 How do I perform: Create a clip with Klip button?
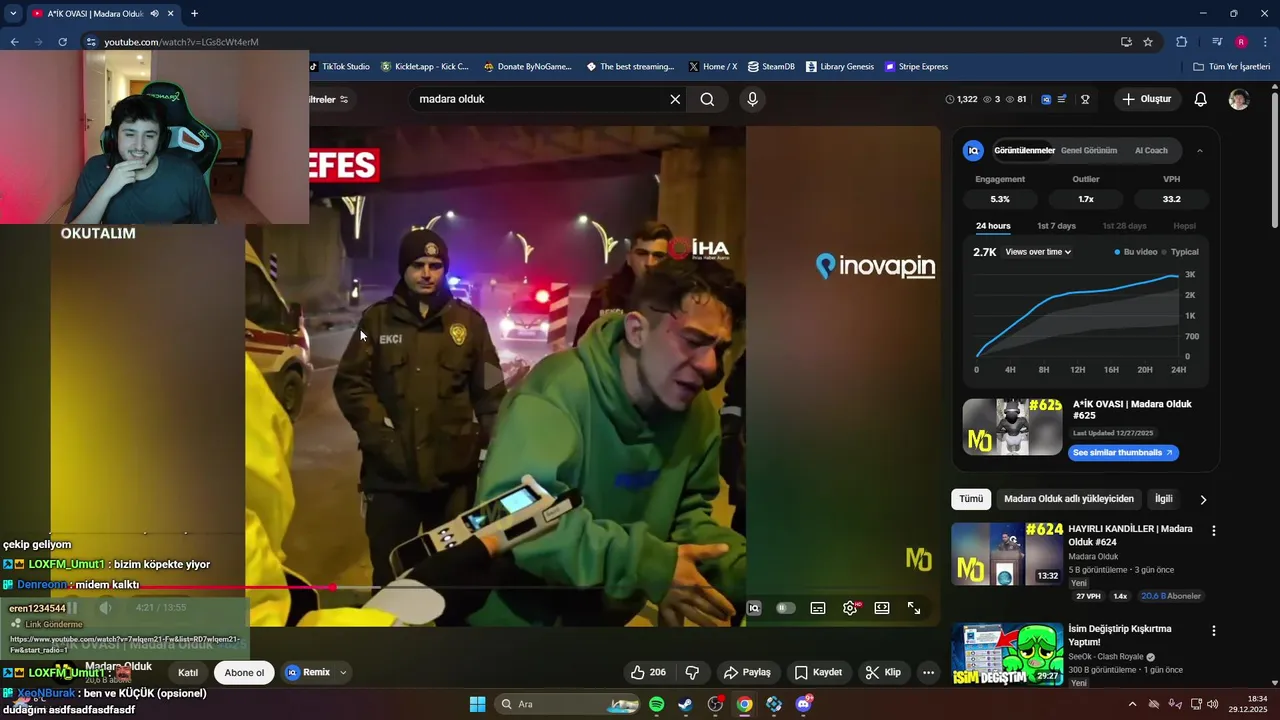coord(883,672)
